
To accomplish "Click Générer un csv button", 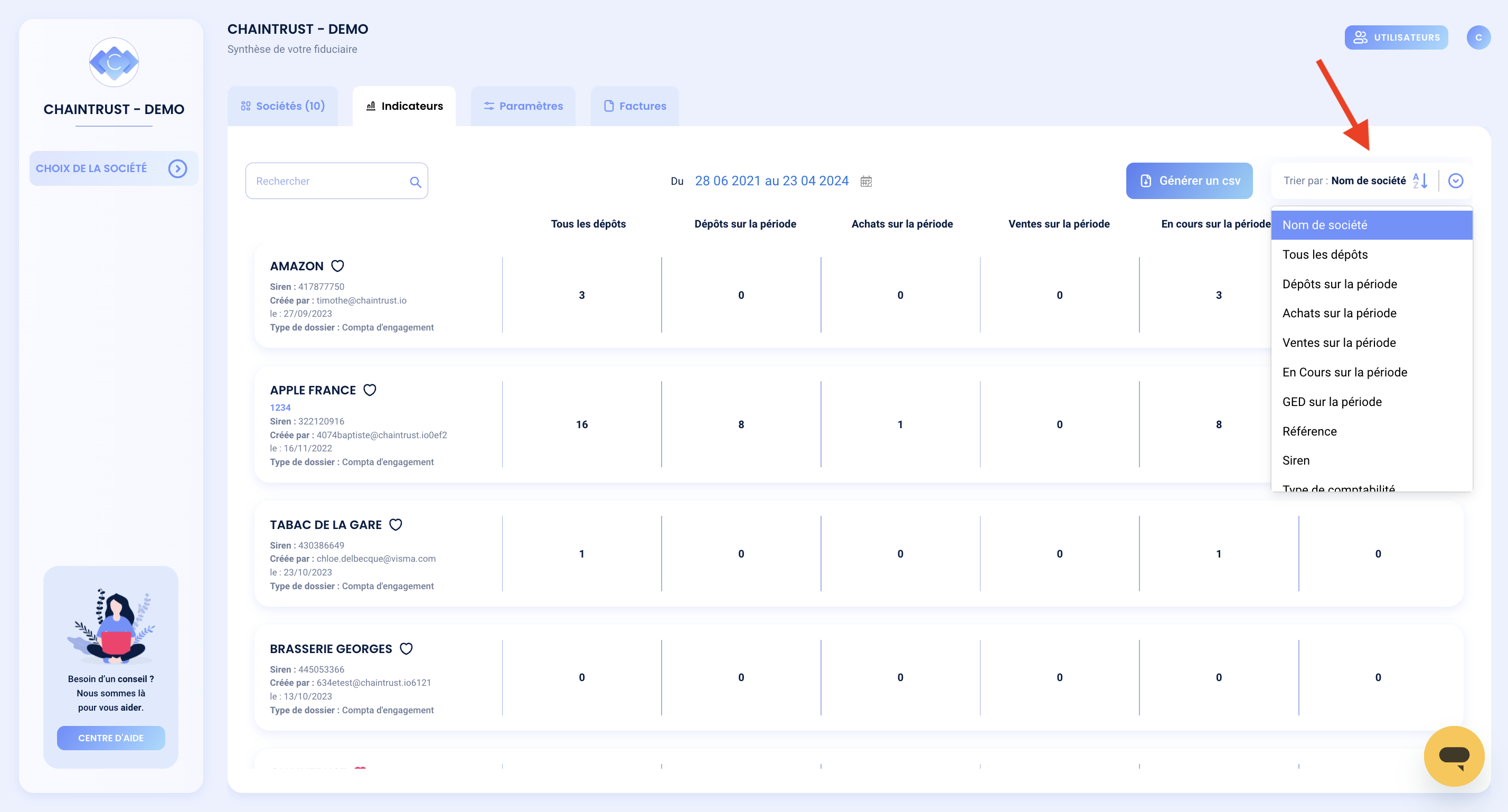I will tap(1189, 181).
